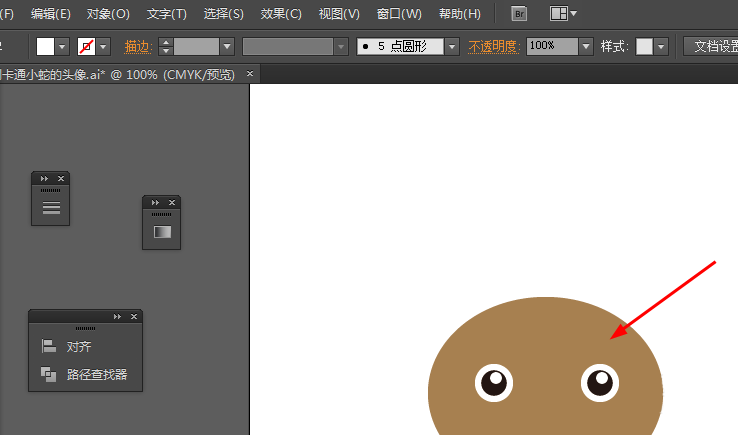The width and height of the screenshot is (738, 435).
Task: Expand the 对齐 and 路径查找器 panel dock
Action: tap(117, 316)
